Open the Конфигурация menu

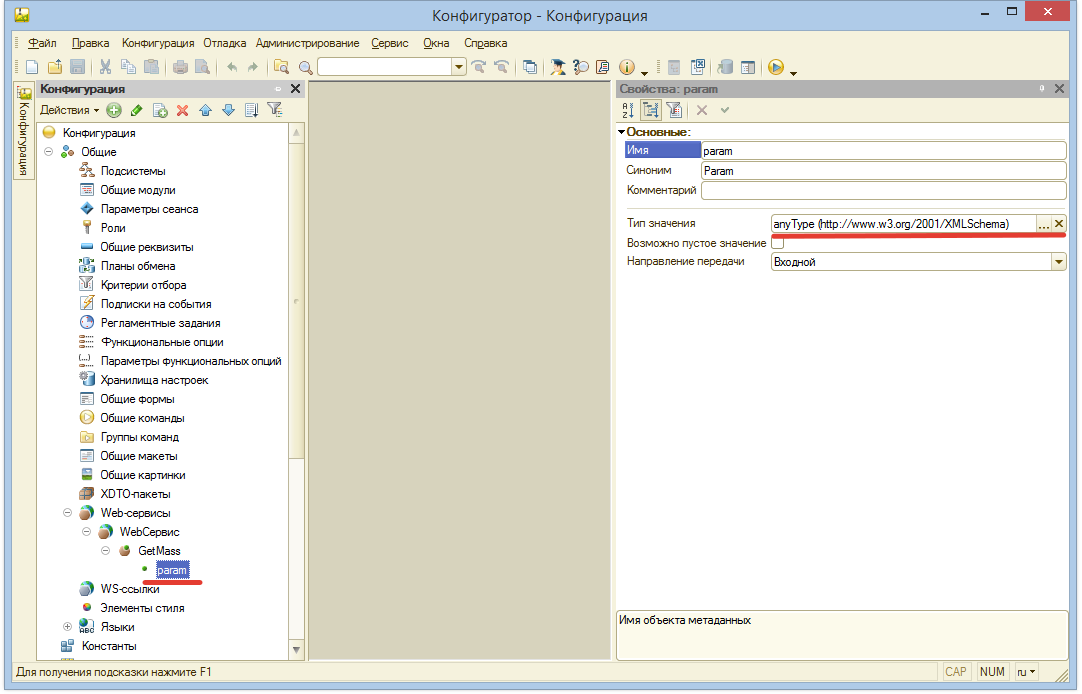[158, 43]
